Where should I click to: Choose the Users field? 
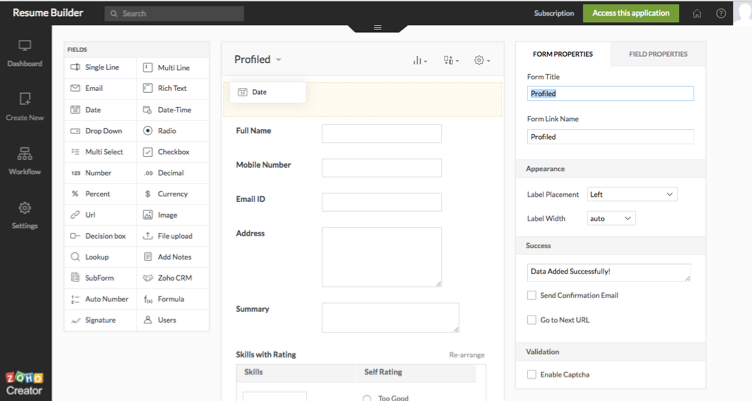click(x=173, y=320)
